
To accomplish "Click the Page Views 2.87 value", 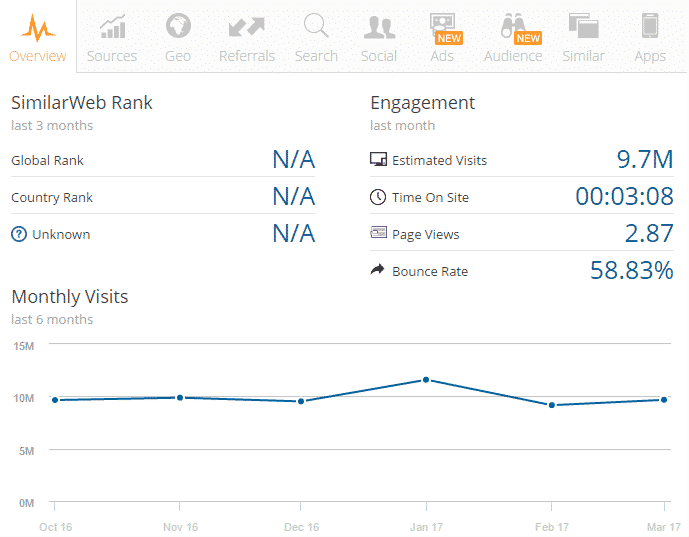I will [649, 234].
